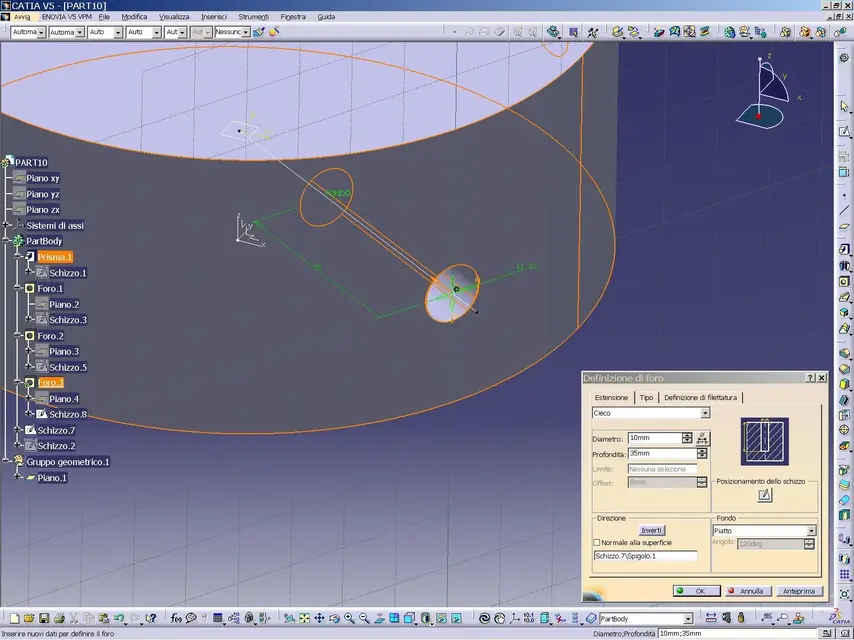Click the multi-view window layout icon
854x640 pixels.
pyautogui.click(x=394, y=618)
